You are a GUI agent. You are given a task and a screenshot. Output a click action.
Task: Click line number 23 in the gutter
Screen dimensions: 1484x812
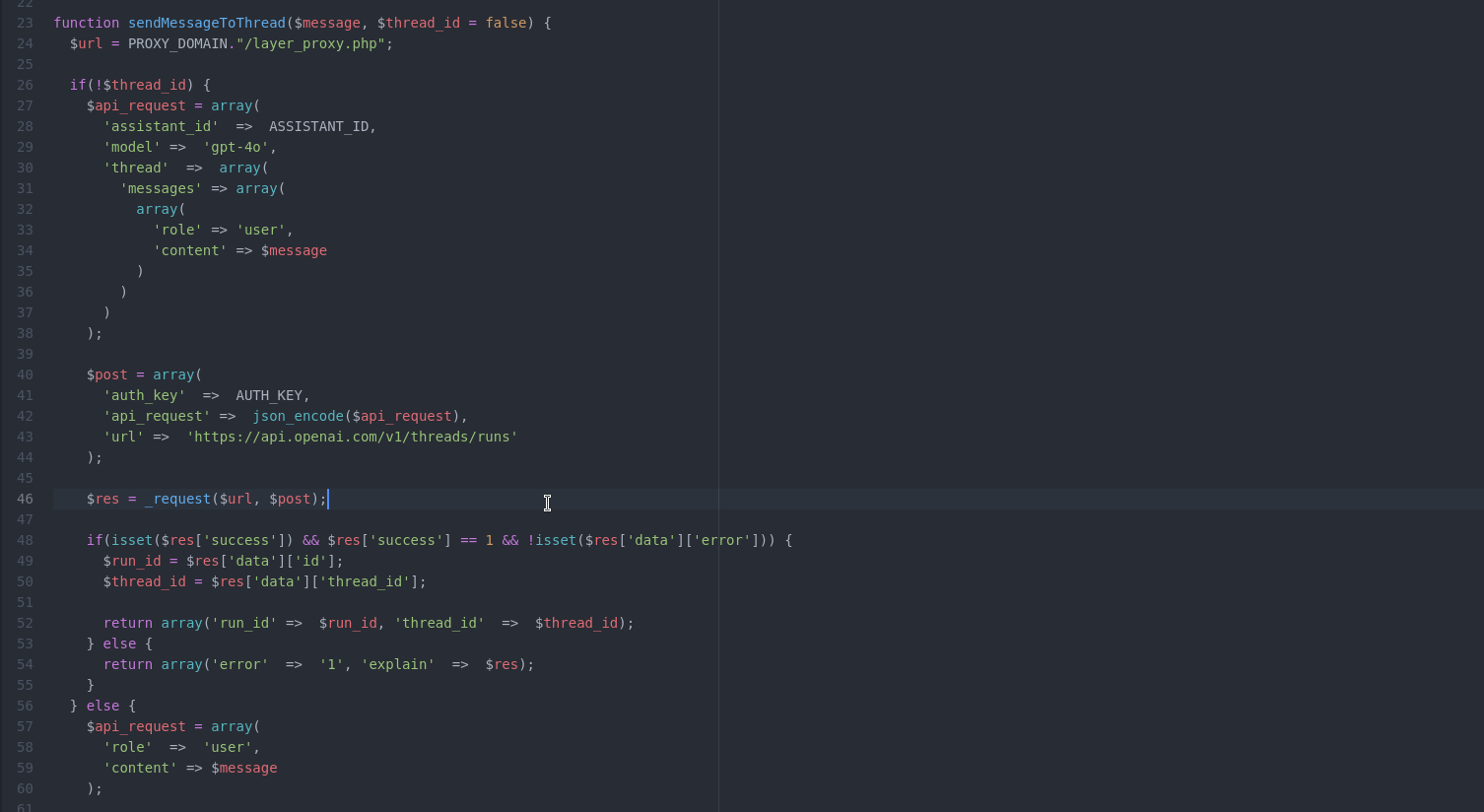tap(25, 23)
